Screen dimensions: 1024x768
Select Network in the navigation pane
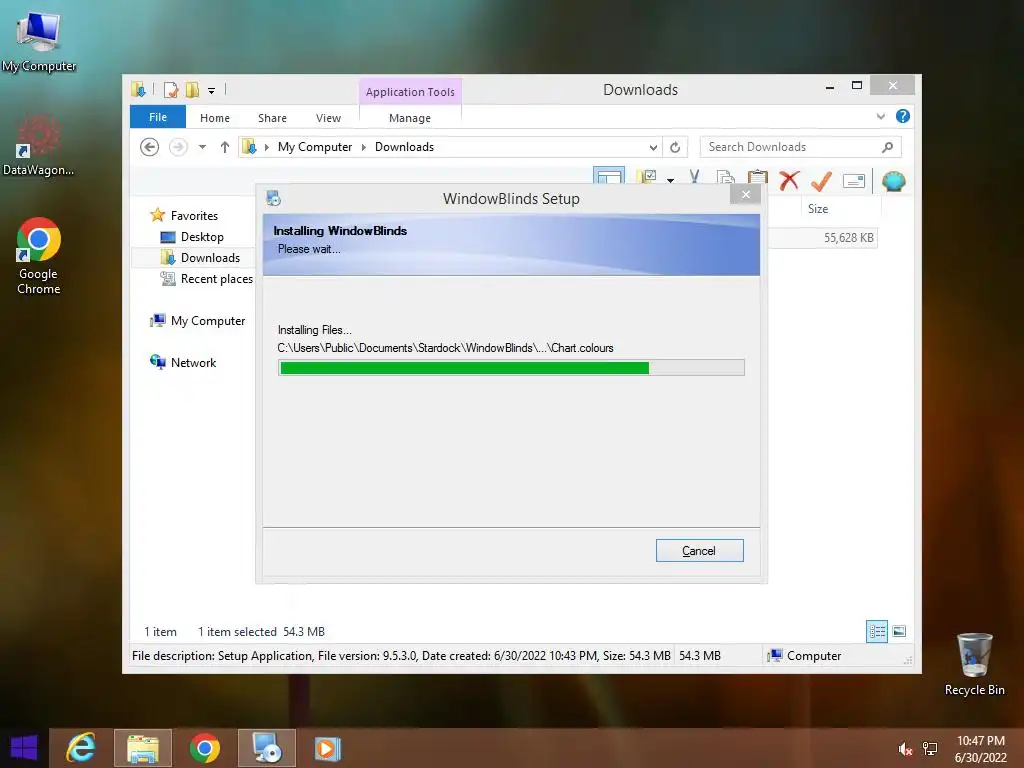pyautogui.click(x=193, y=362)
